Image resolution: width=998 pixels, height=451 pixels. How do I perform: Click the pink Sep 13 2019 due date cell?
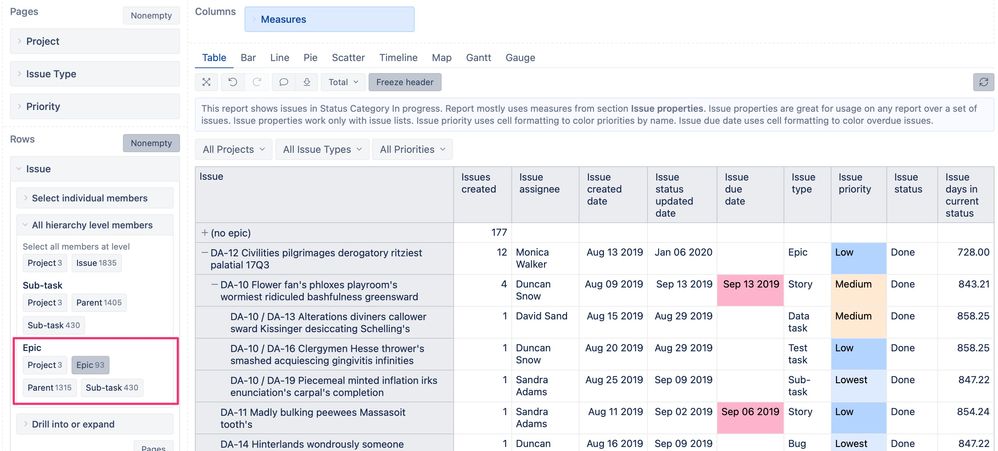(750, 291)
